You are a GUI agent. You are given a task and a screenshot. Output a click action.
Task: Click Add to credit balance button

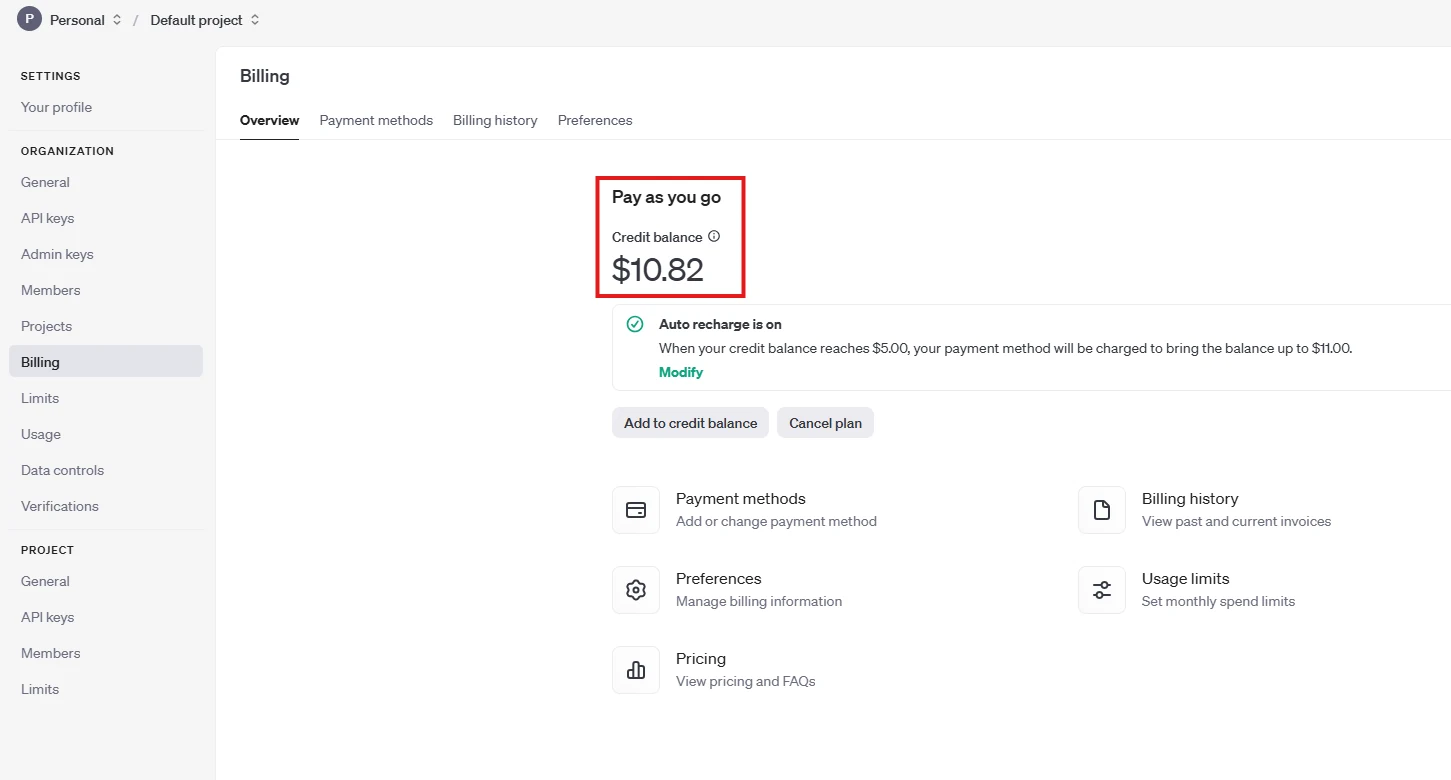(690, 423)
